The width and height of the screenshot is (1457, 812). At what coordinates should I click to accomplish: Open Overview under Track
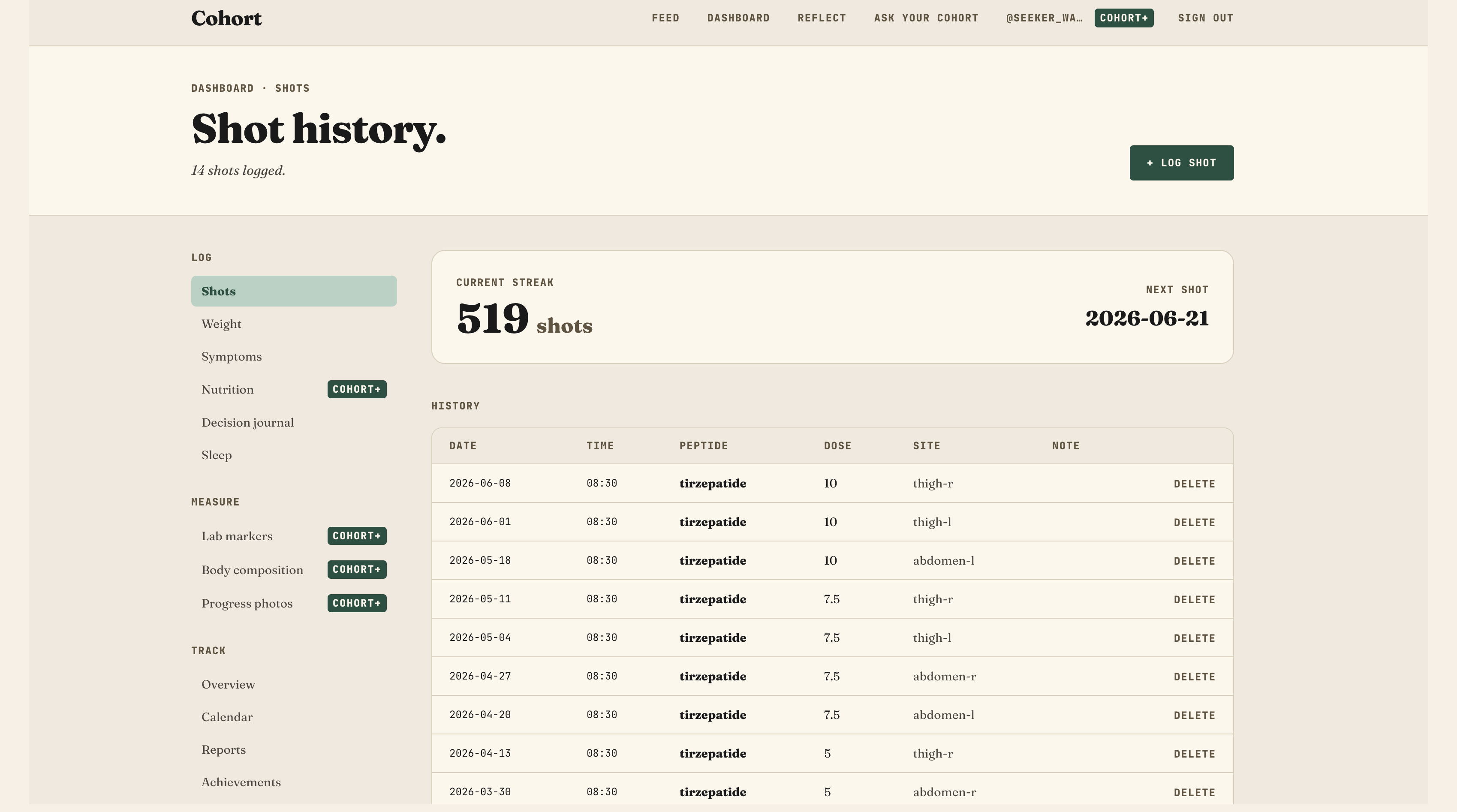coord(294,685)
